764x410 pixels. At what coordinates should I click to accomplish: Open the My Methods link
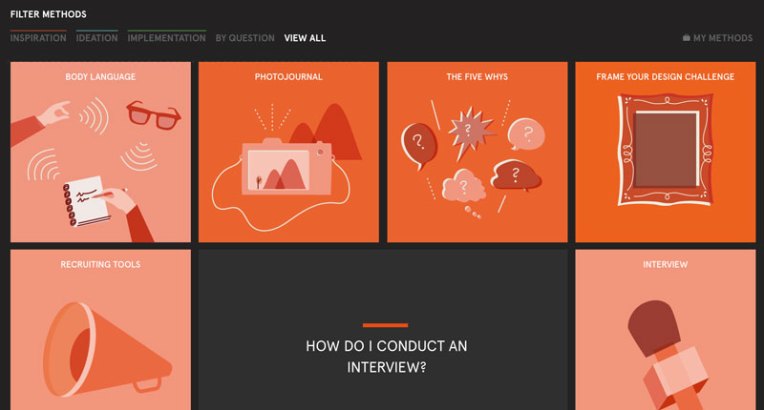718,38
